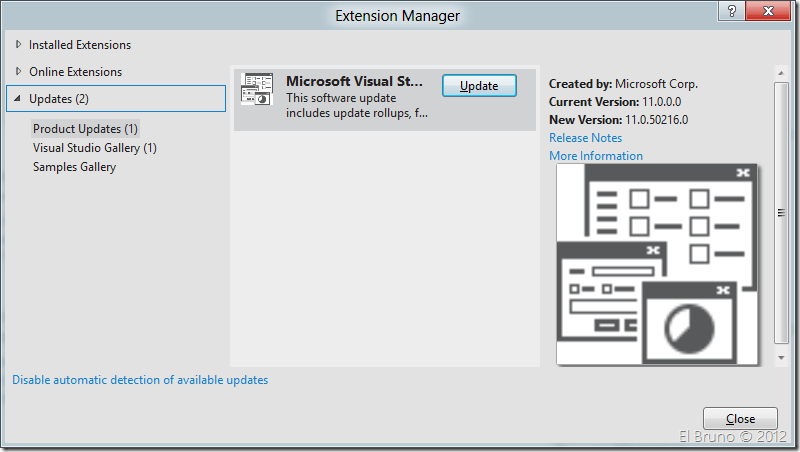Open the Release Notes link

[585, 138]
